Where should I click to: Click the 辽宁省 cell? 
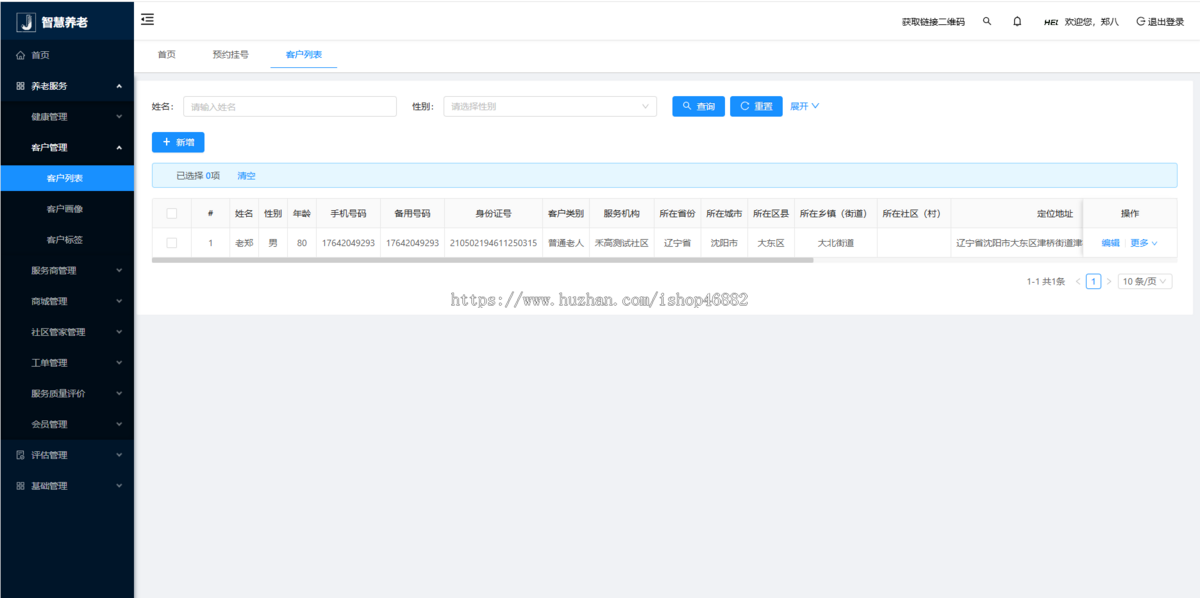point(677,243)
